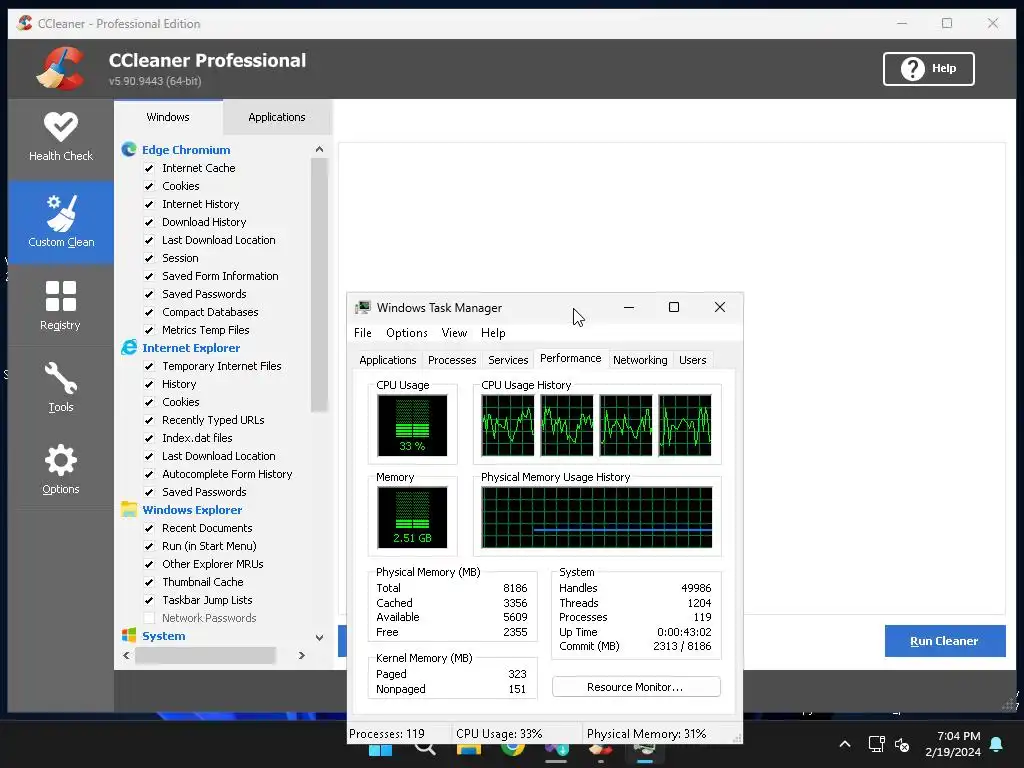
Task: Click Autocomplete Form History label
Action: click(x=227, y=474)
